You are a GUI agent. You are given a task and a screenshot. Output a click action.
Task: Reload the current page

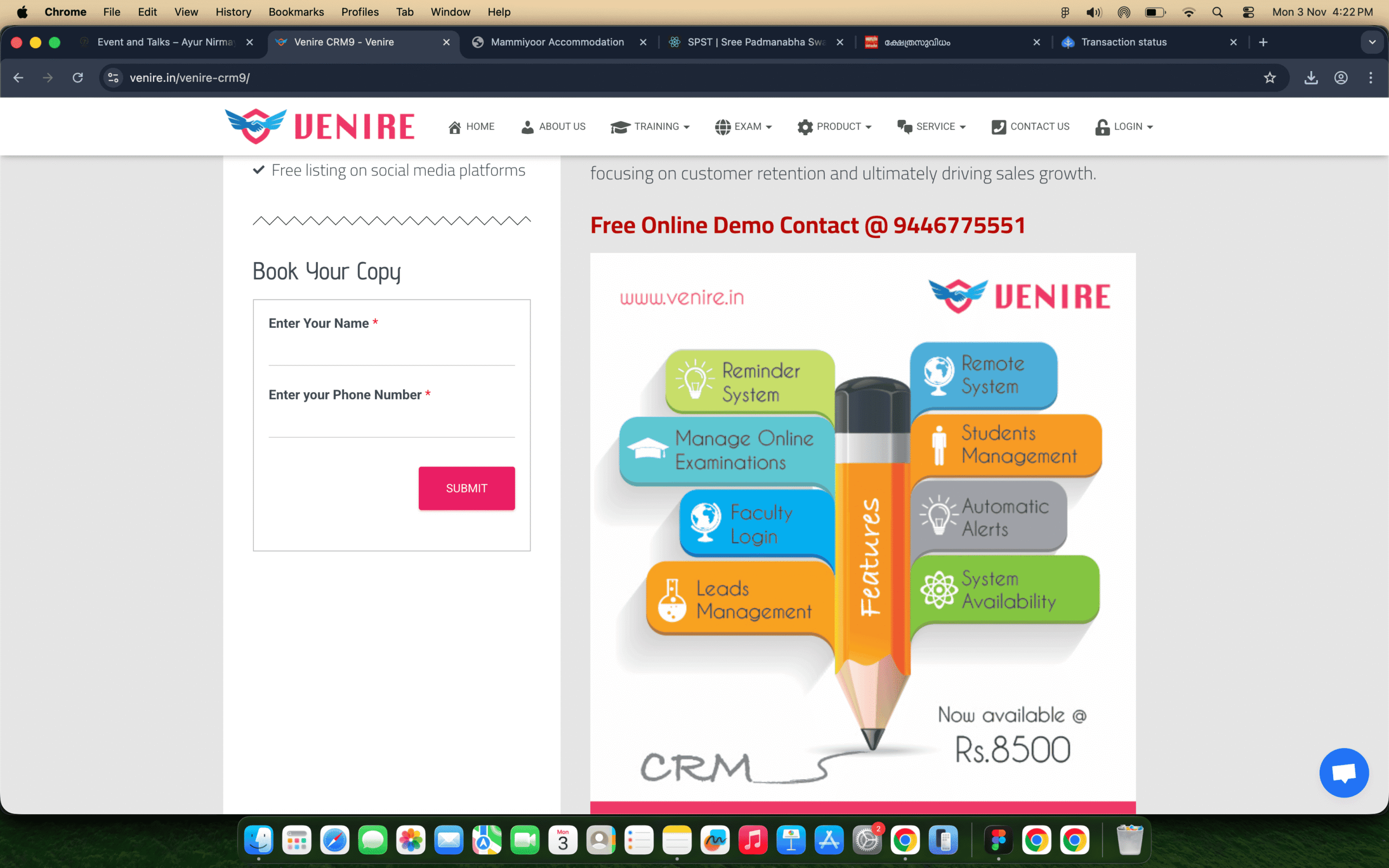coord(78,78)
